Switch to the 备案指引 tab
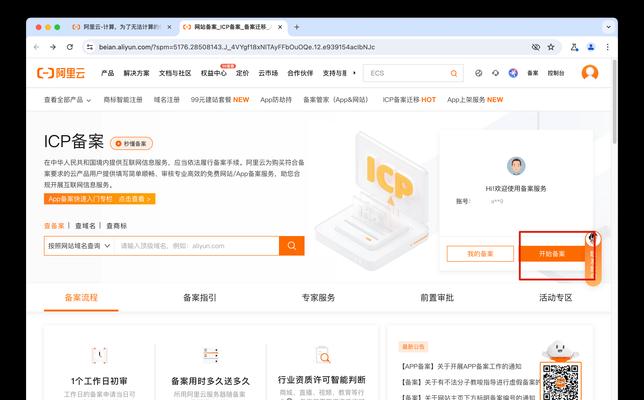The height and width of the screenshot is (400, 644). point(200,297)
